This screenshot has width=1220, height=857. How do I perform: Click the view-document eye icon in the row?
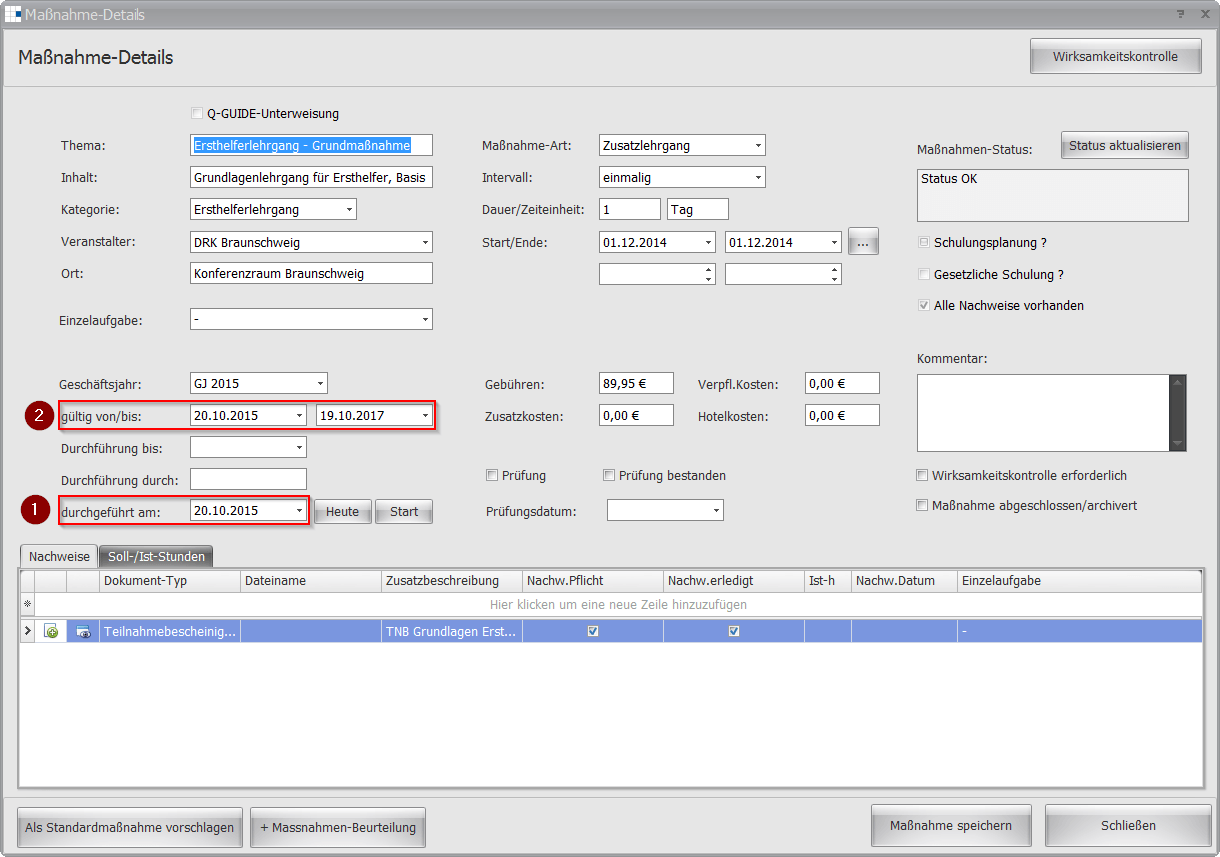[82, 632]
